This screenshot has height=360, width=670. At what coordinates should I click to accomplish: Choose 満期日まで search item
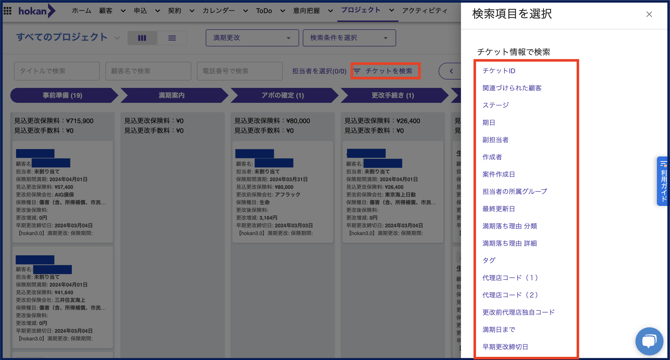pos(499,330)
